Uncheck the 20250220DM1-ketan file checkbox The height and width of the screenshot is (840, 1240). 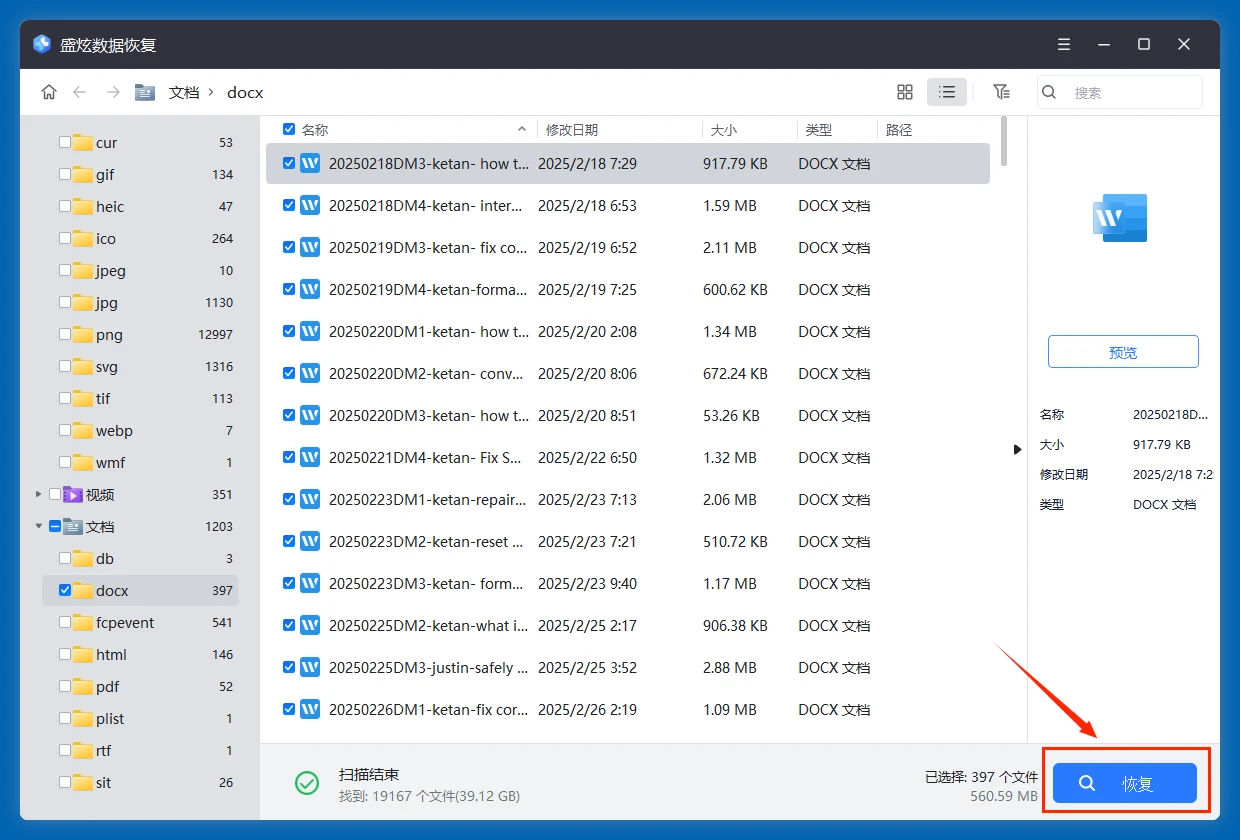coord(289,331)
